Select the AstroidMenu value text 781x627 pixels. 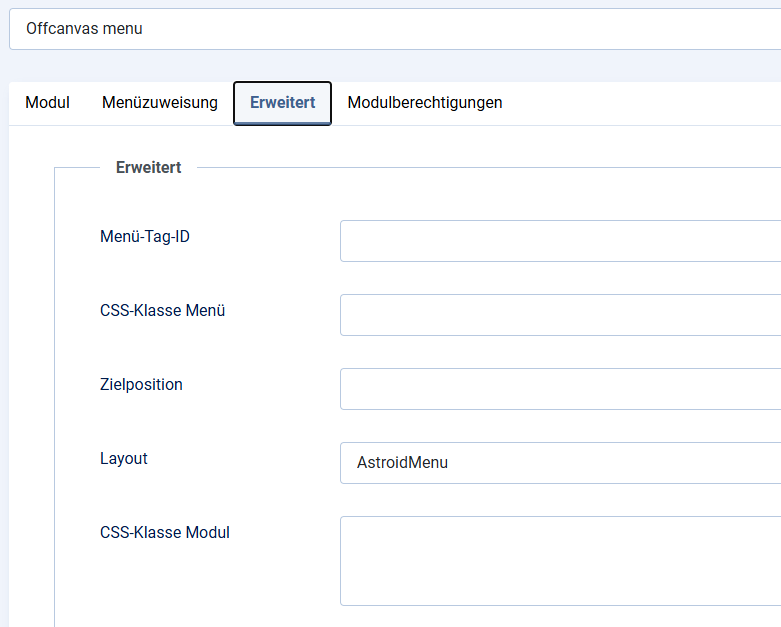point(402,463)
